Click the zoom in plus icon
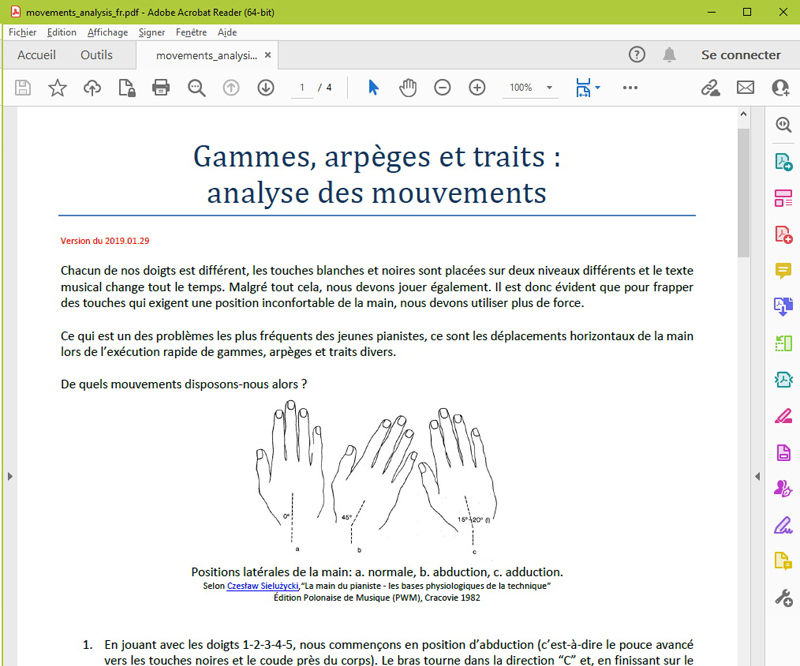The width and height of the screenshot is (800, 666). click(x=477, y=88)
